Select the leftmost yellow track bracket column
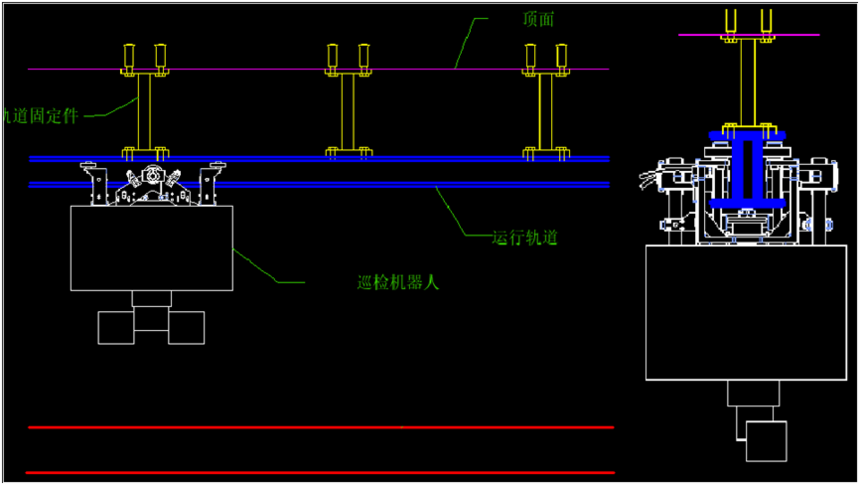 point(144,110)
